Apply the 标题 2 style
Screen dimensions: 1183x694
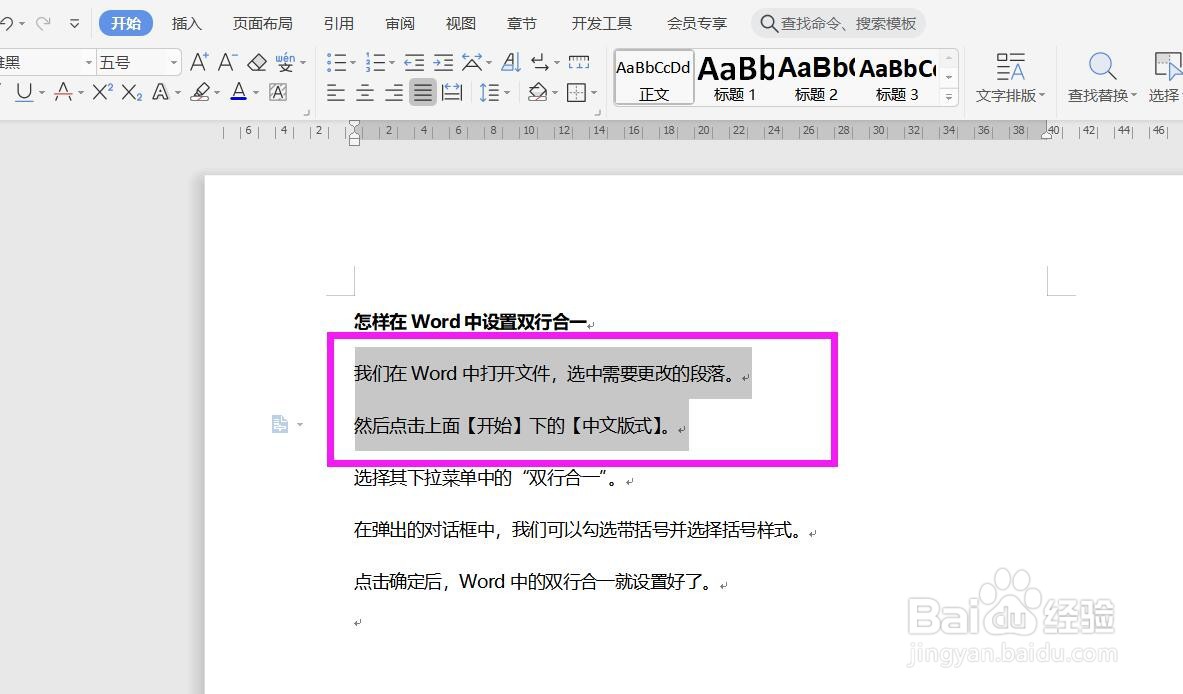click(816, 77)
